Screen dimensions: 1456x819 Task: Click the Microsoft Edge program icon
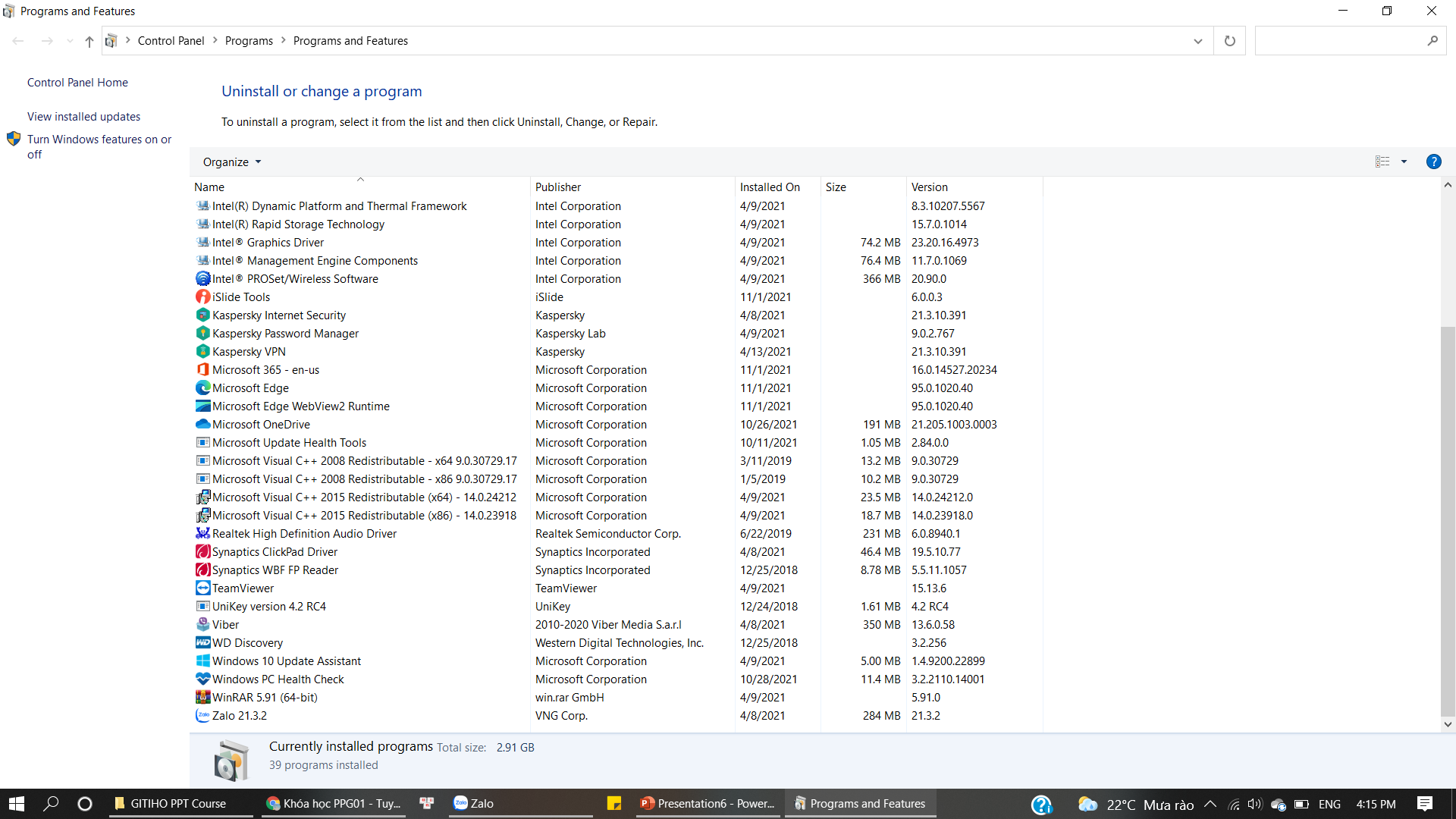[202, 388]
